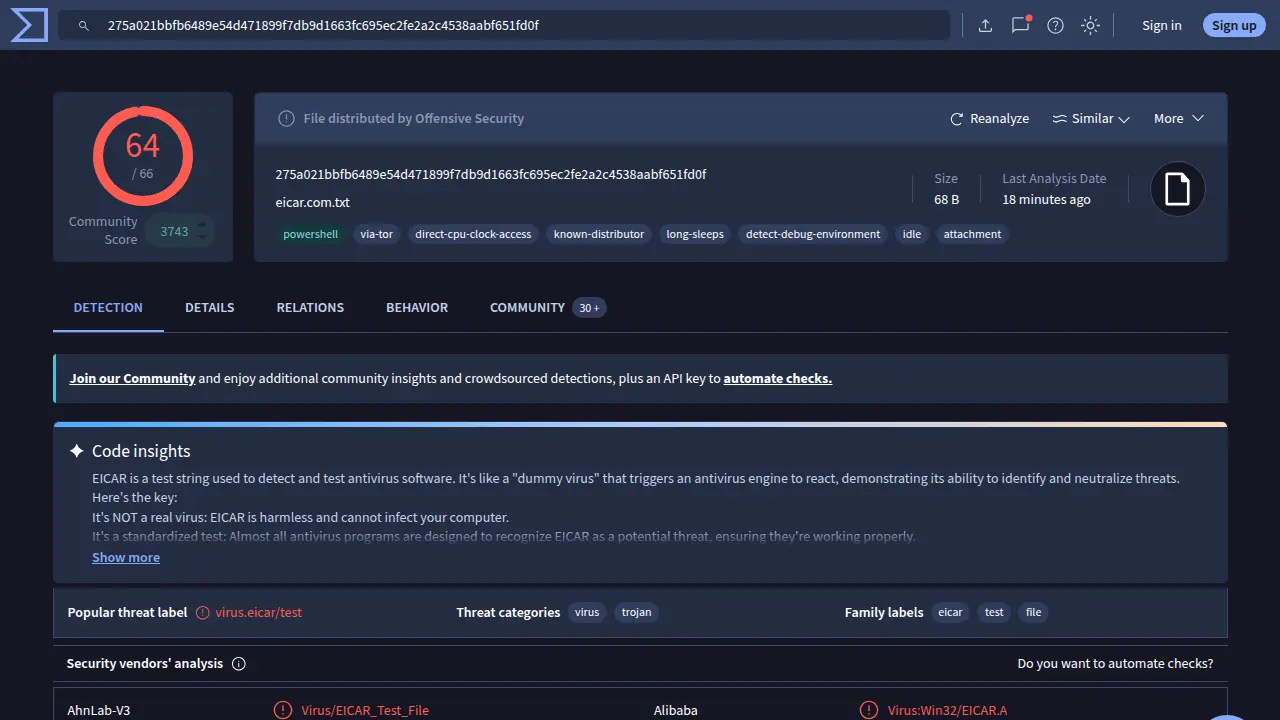Viewport: 1280px width, 720px height.
Task: Switch to the RELATIONS tab
Action: [x=310, y=308]
